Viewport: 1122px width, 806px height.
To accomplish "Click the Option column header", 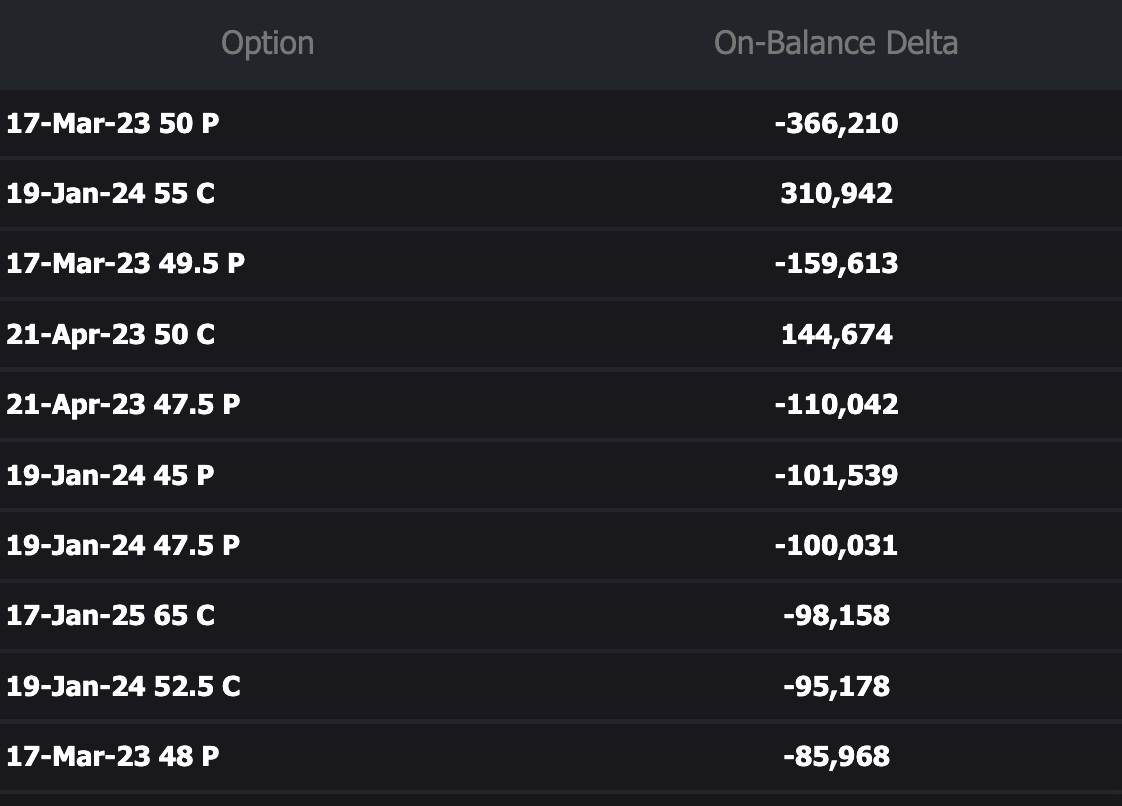I will [x=267, y=43].
